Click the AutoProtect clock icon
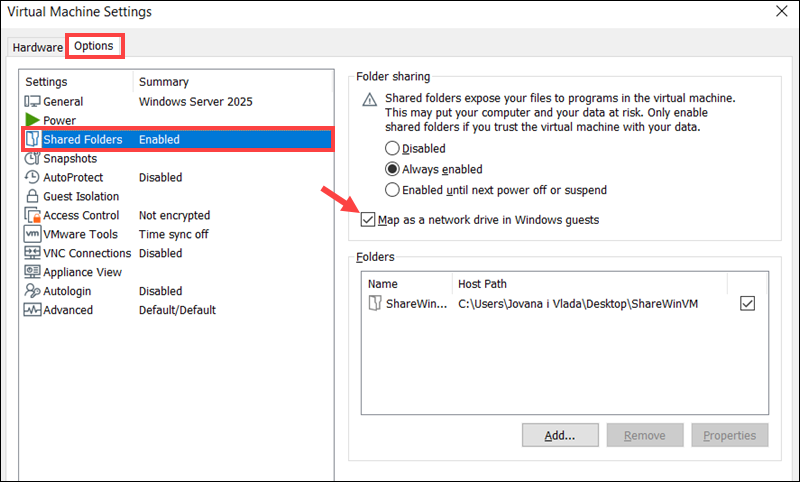The image size is (800, 482). click(32, 178)
